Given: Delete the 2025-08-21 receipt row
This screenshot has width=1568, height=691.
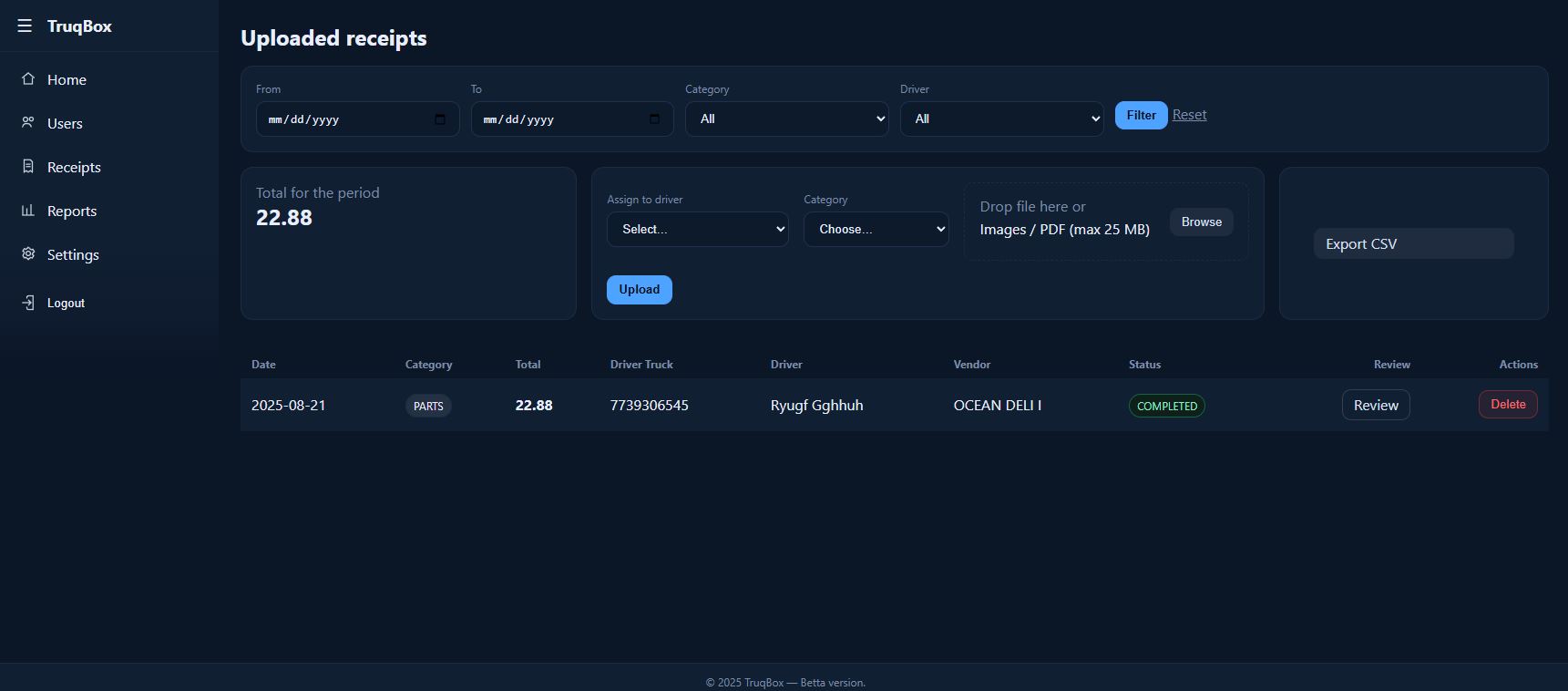Looking at the screenshot, I should click(x=1507, y=405).
